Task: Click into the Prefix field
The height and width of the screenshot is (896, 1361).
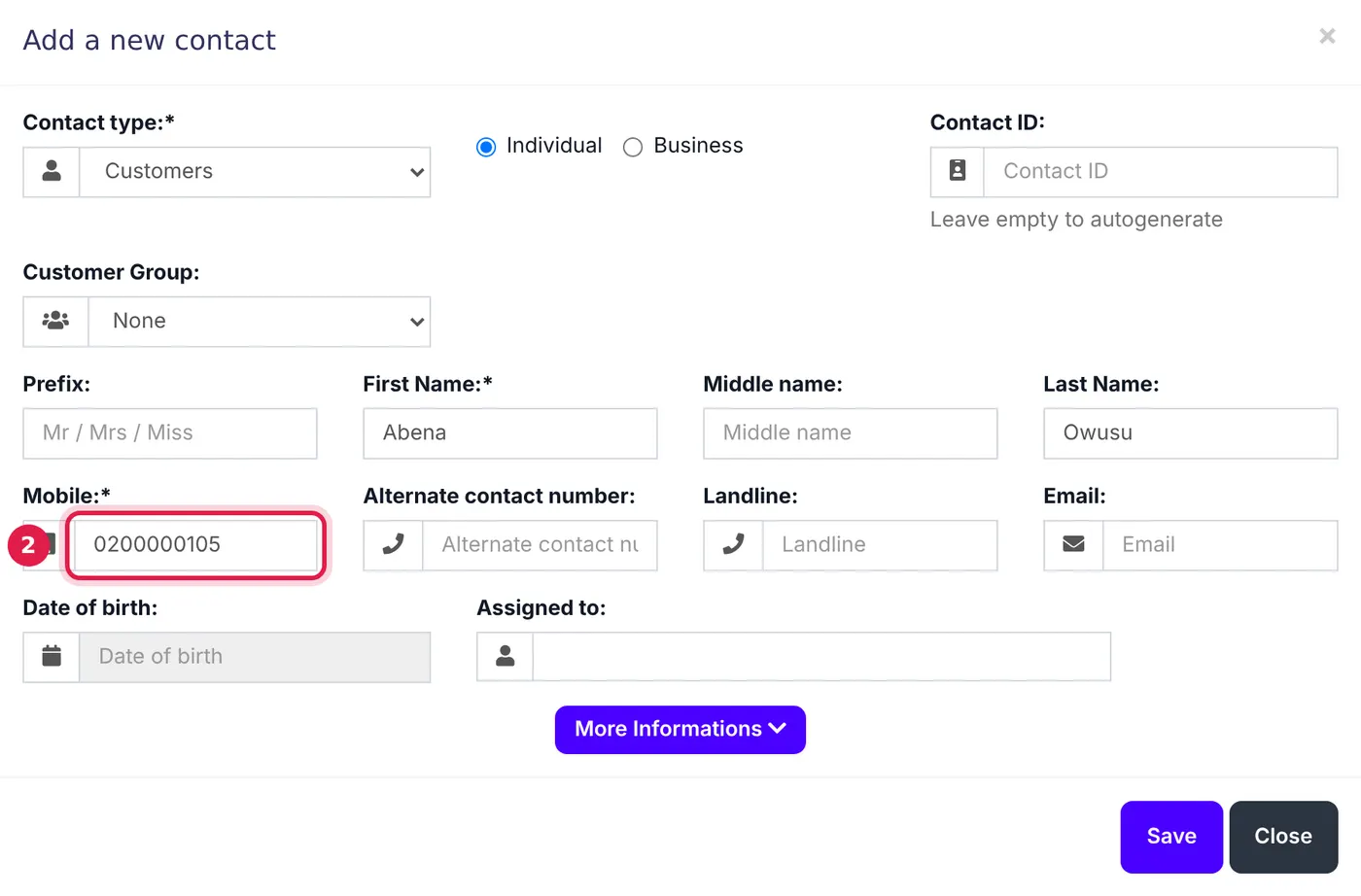Action: pyautogui.click(x=170, y=433)
